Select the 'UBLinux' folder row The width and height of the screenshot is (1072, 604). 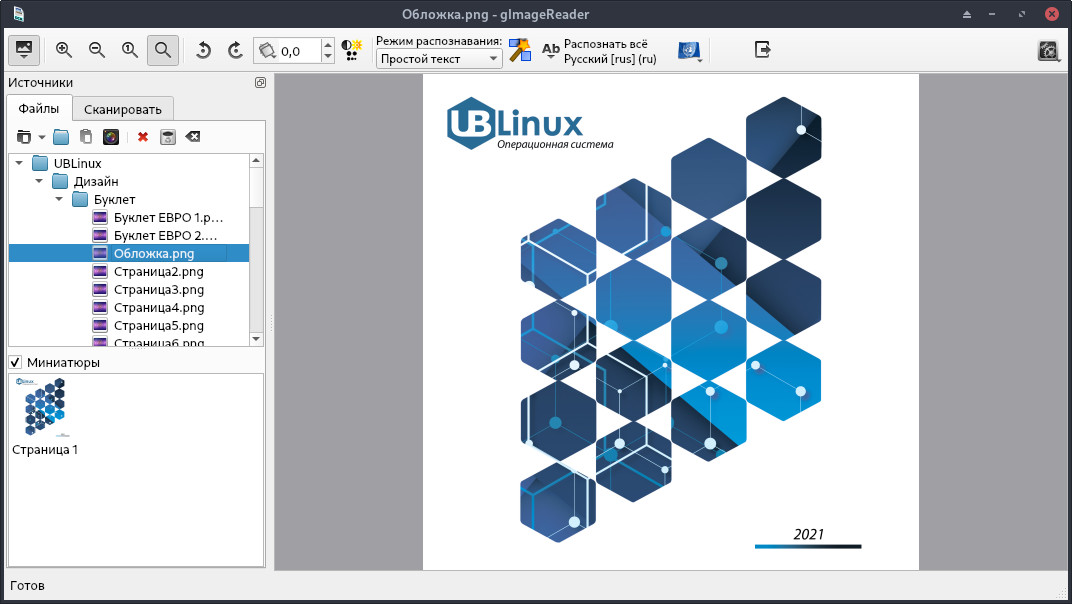(129, 163)
